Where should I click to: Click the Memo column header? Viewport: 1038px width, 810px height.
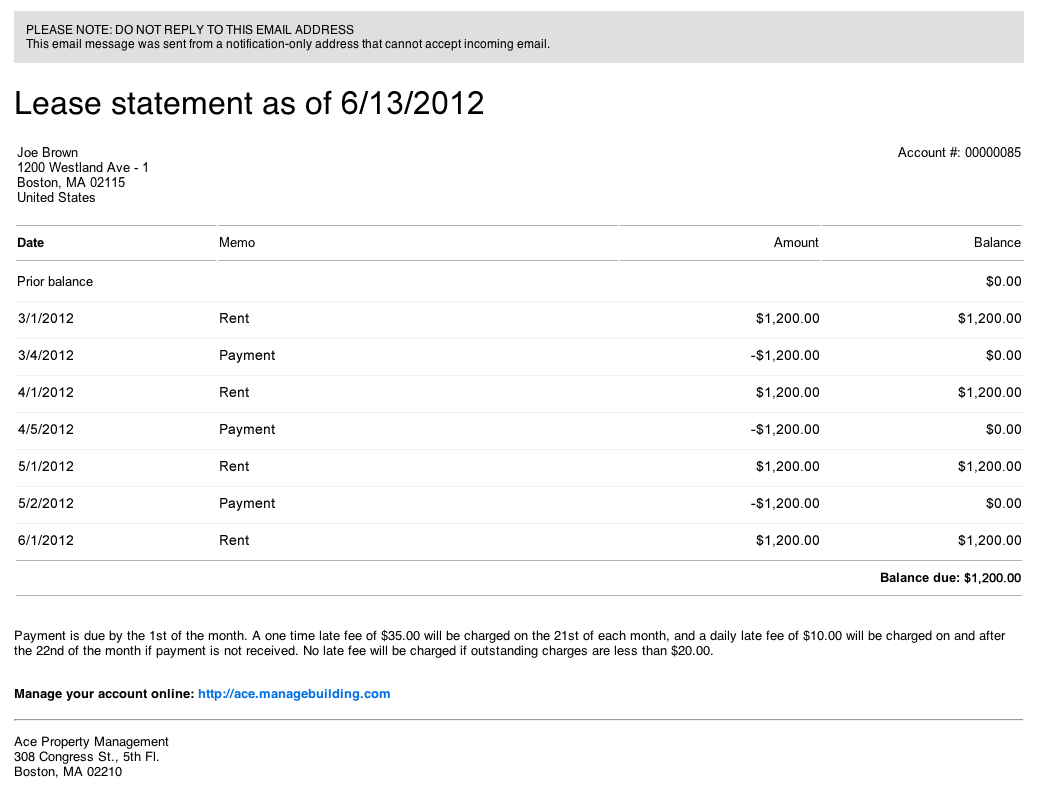237,242
